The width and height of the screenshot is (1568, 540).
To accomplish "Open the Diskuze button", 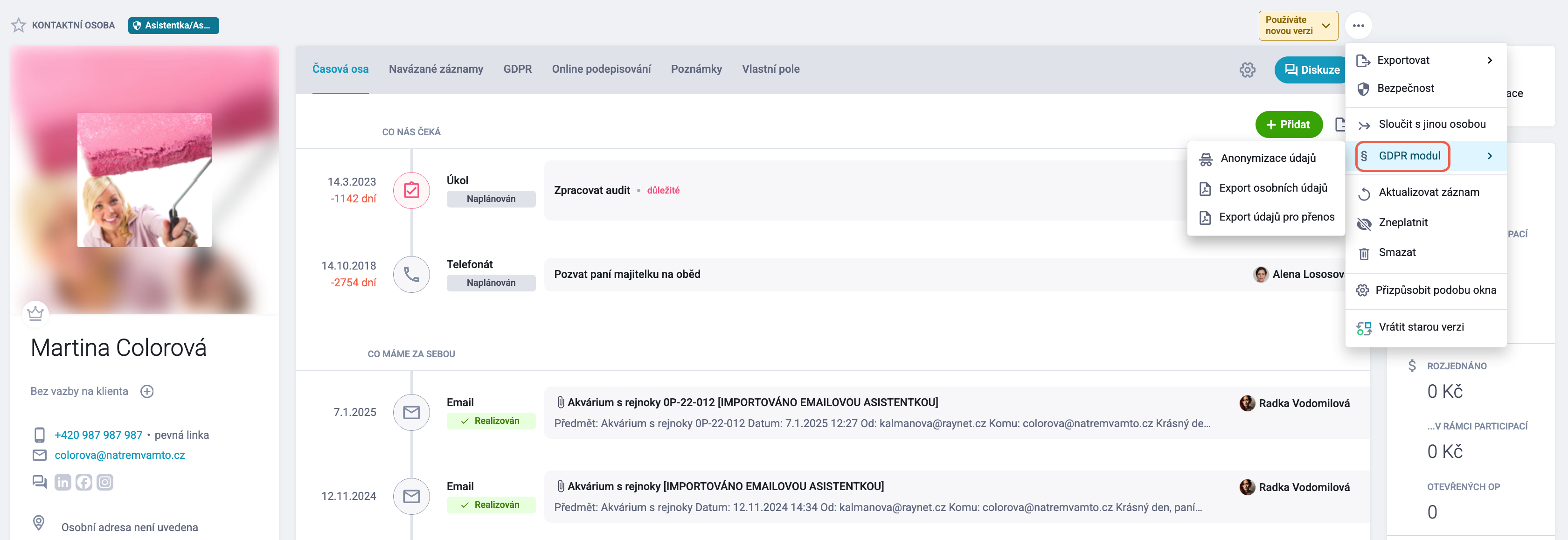I will (1311, 70).
